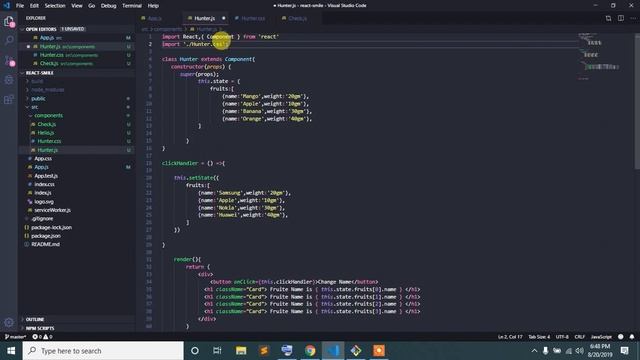640x360 pixels.
Task: Open the View menu
Action: point(77,6)
